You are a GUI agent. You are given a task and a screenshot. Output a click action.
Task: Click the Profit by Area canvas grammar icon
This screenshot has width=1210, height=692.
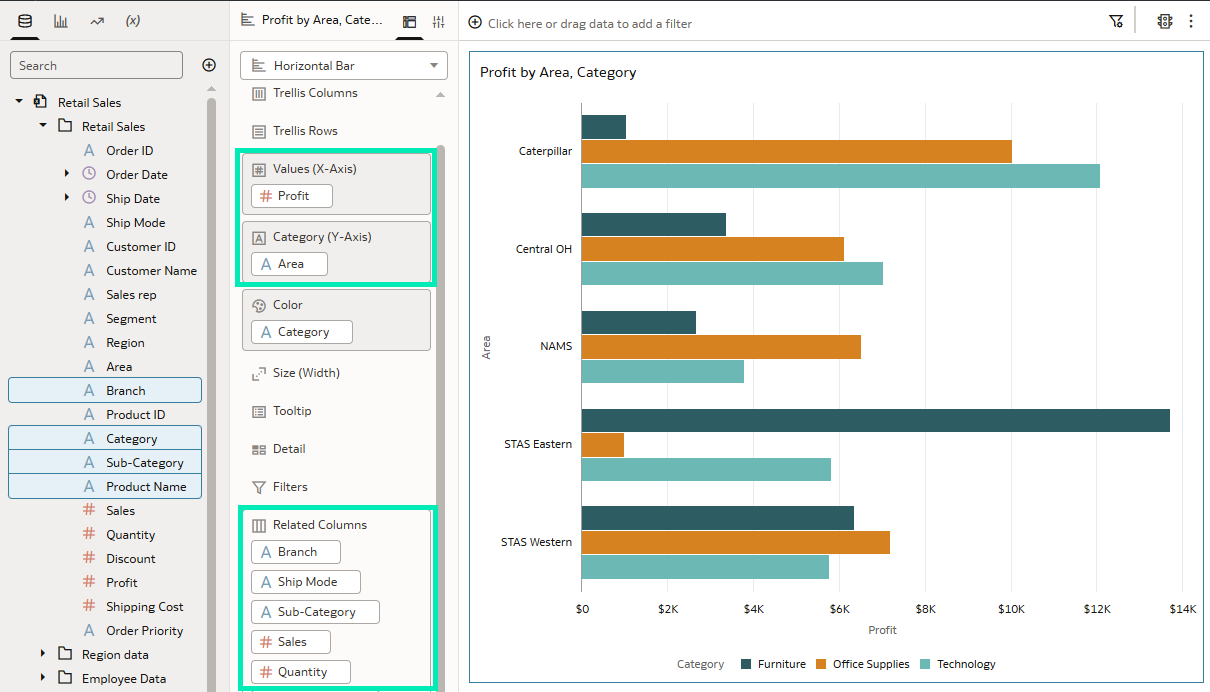pyautogui.click(x=409, y=21)
